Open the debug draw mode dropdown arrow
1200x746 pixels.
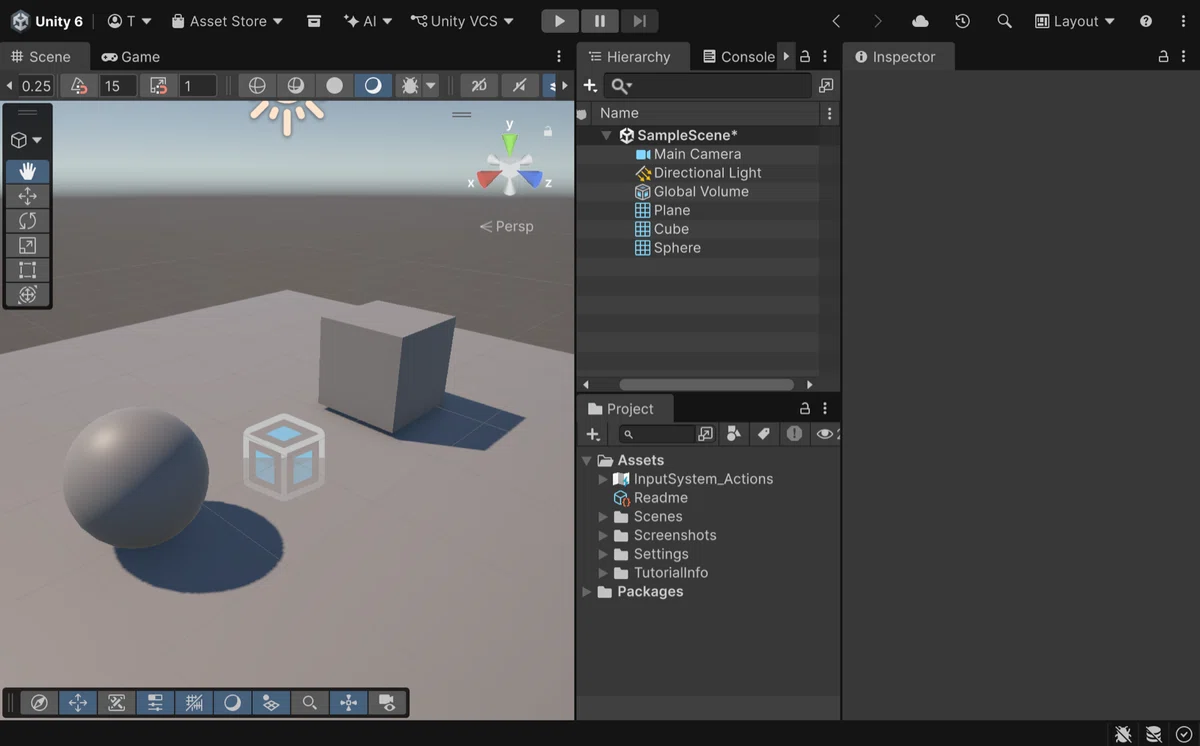(431, 86)
